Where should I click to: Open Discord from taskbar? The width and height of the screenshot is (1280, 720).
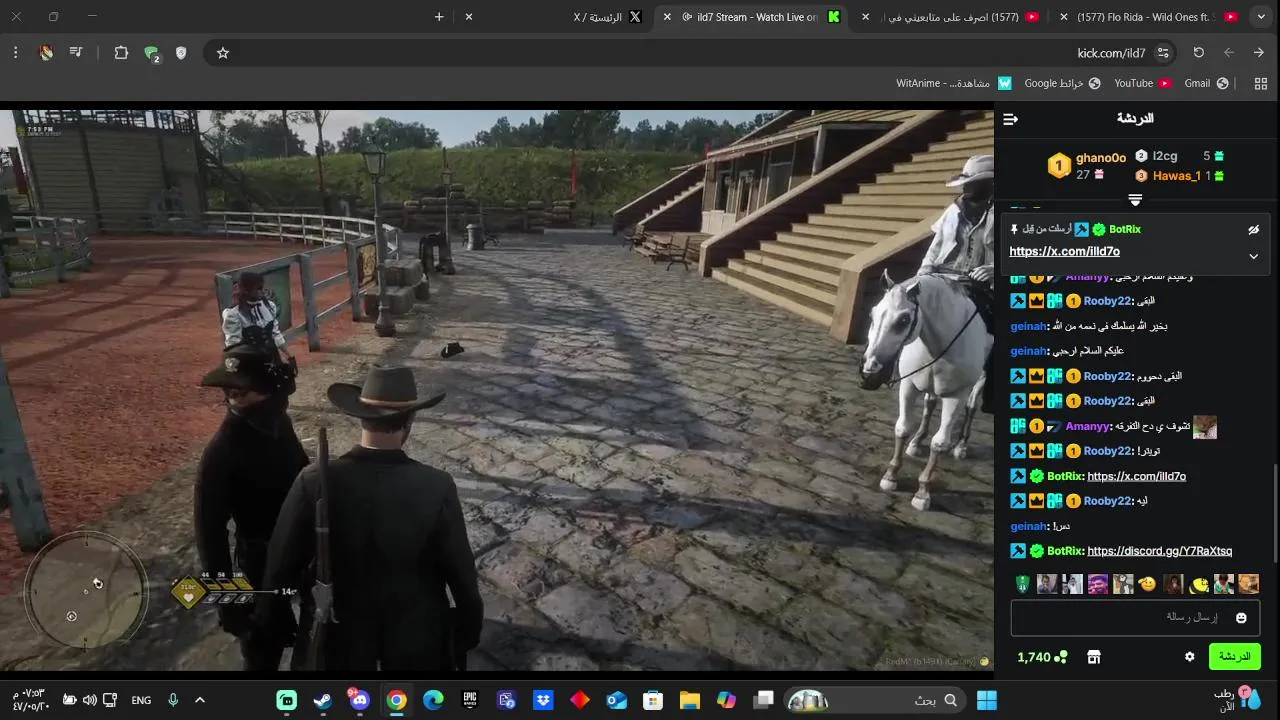coord(360,700)
